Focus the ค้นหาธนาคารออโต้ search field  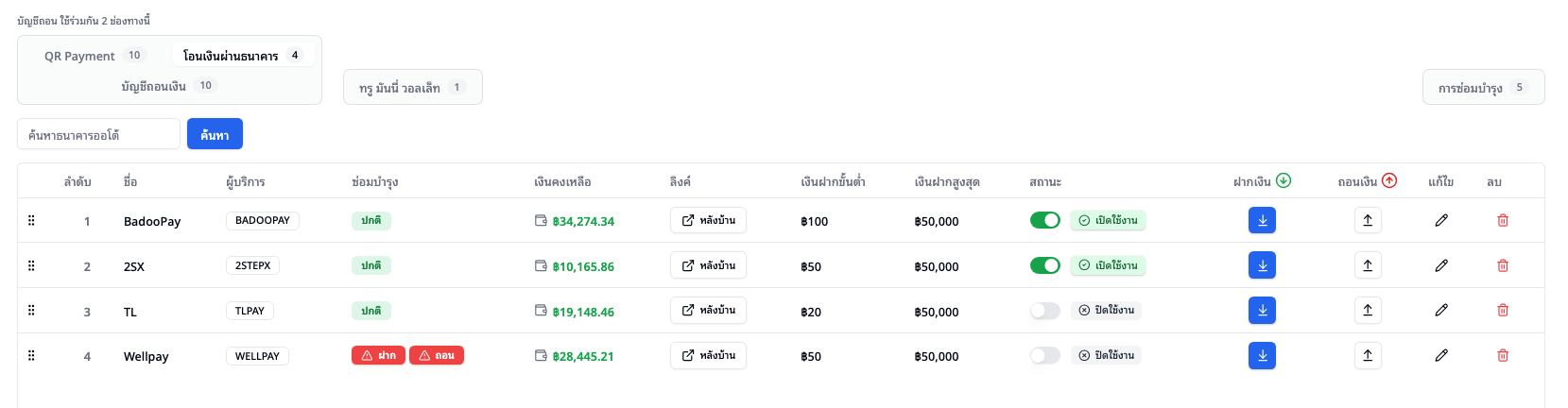tap(98, 134)
